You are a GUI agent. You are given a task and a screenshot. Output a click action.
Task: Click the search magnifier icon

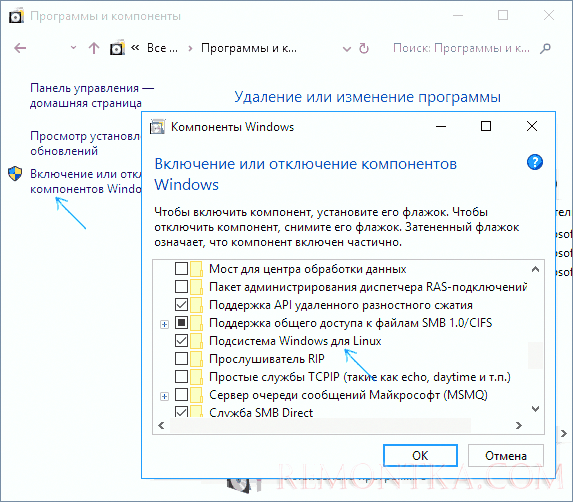click(x=545, y=48)
